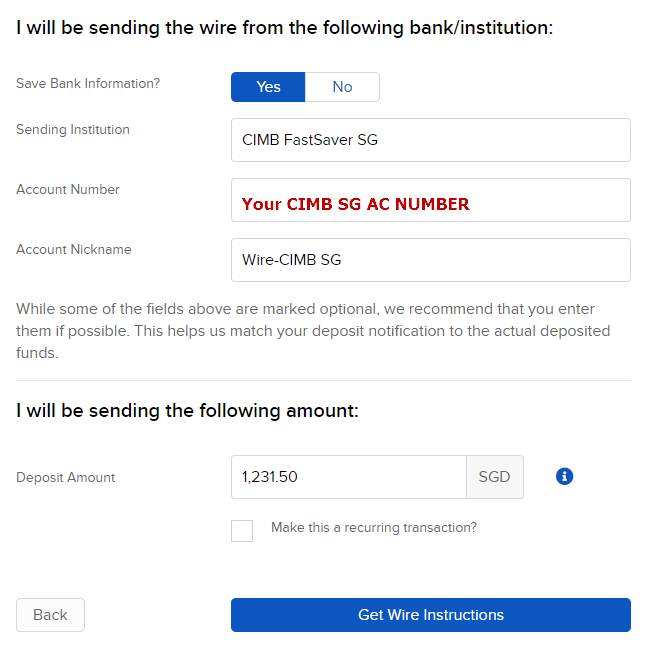
Task: Click the Sending Institution field
Action: (x=431, y=140)
